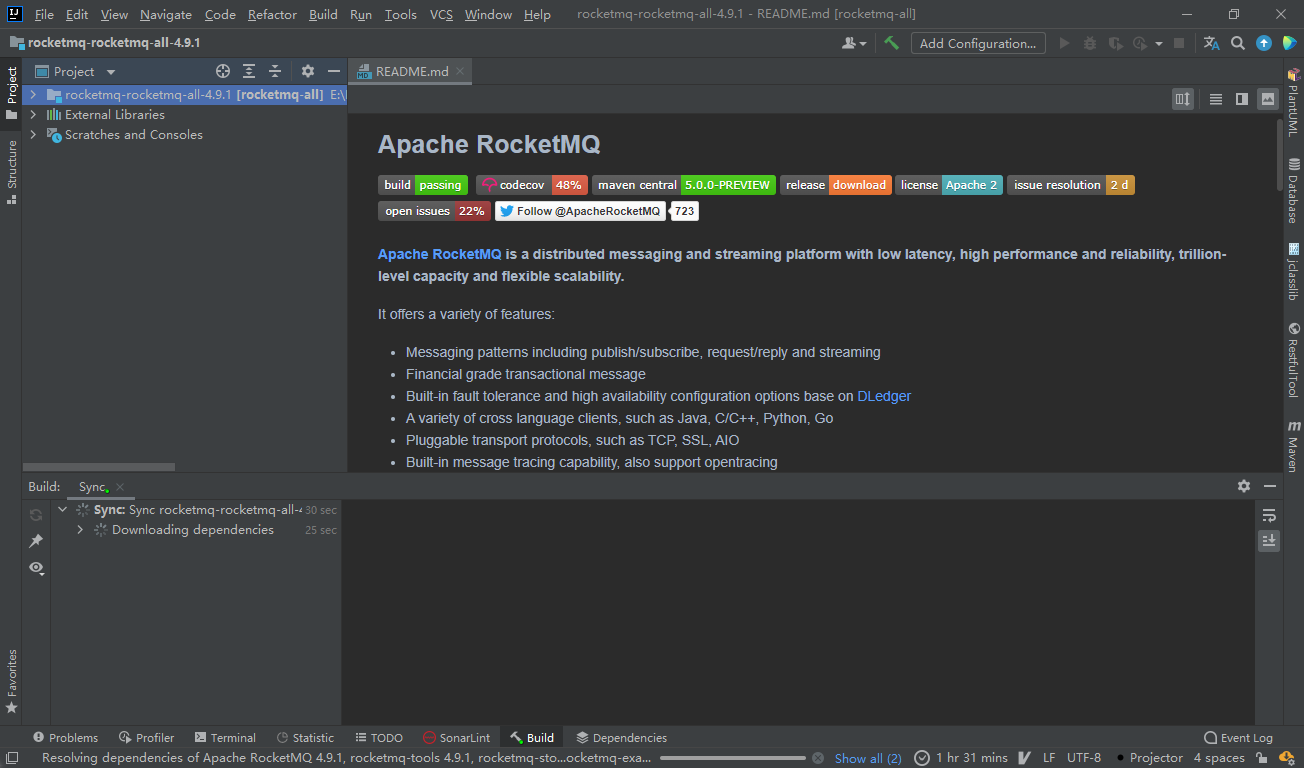The image size is (1304, 768).
Task: Switch to preview-only view mode
Action: tap(1268, 99)
